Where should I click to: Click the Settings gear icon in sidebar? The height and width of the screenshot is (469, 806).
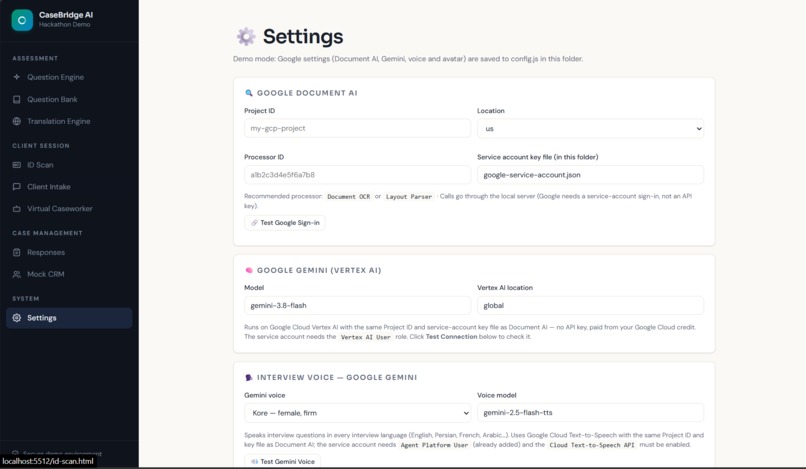[16, 318]
